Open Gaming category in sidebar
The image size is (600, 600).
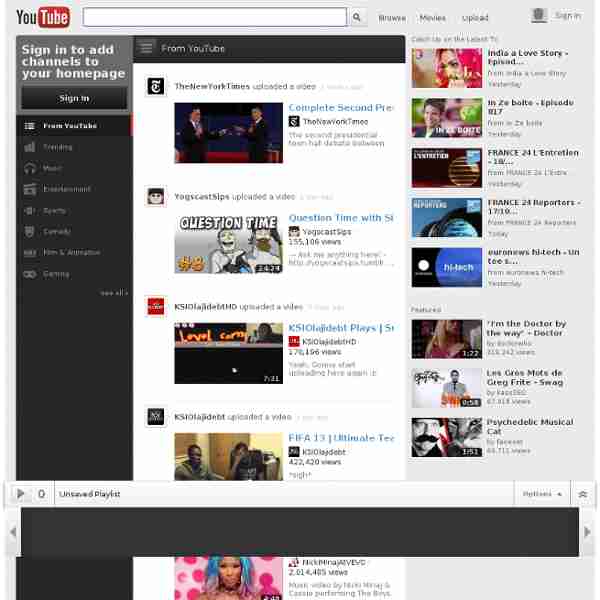[55, 273]
